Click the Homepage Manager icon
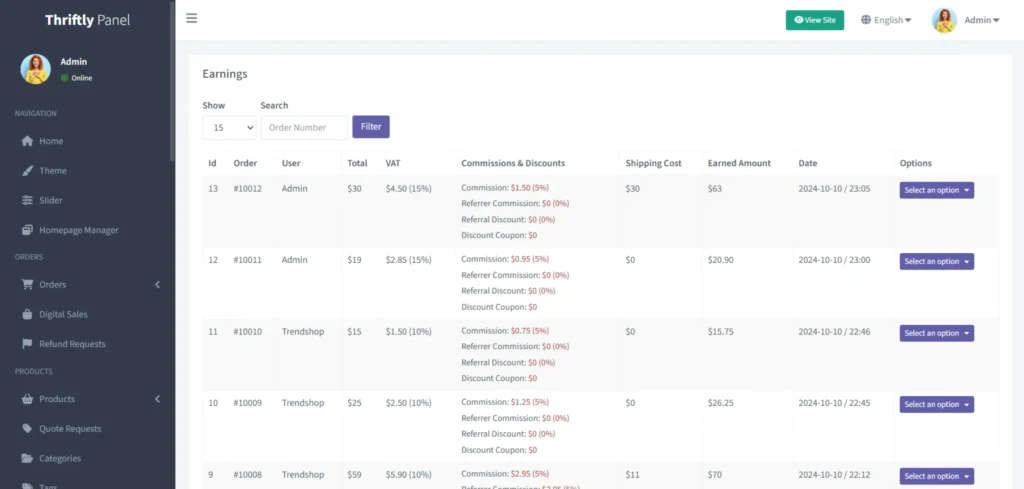 coord(28,230)
